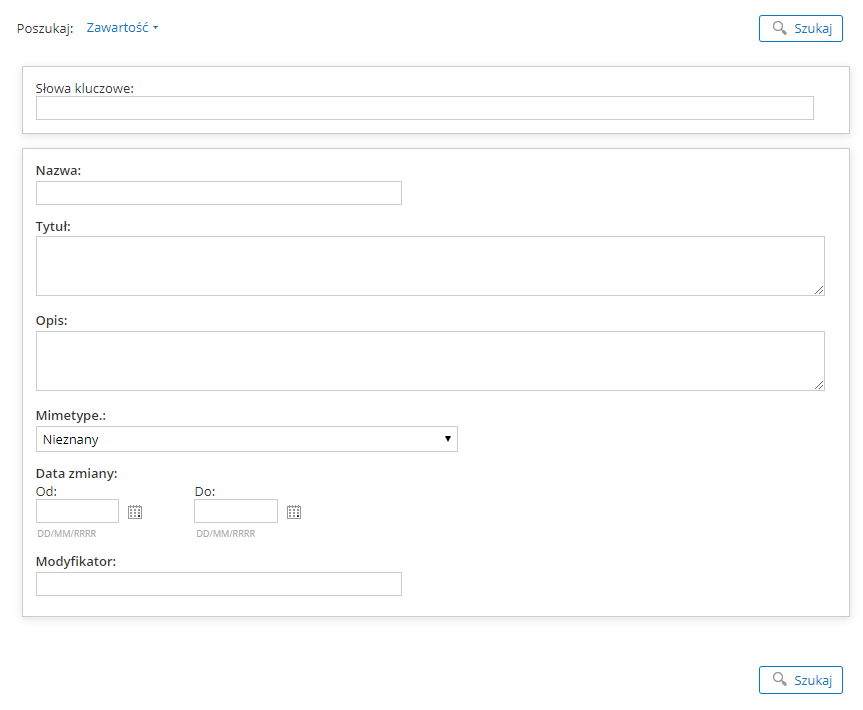The image size is (863, 710).
Task: Focus the Słowa kluczowe input field
Action: (x=424, y=108)
